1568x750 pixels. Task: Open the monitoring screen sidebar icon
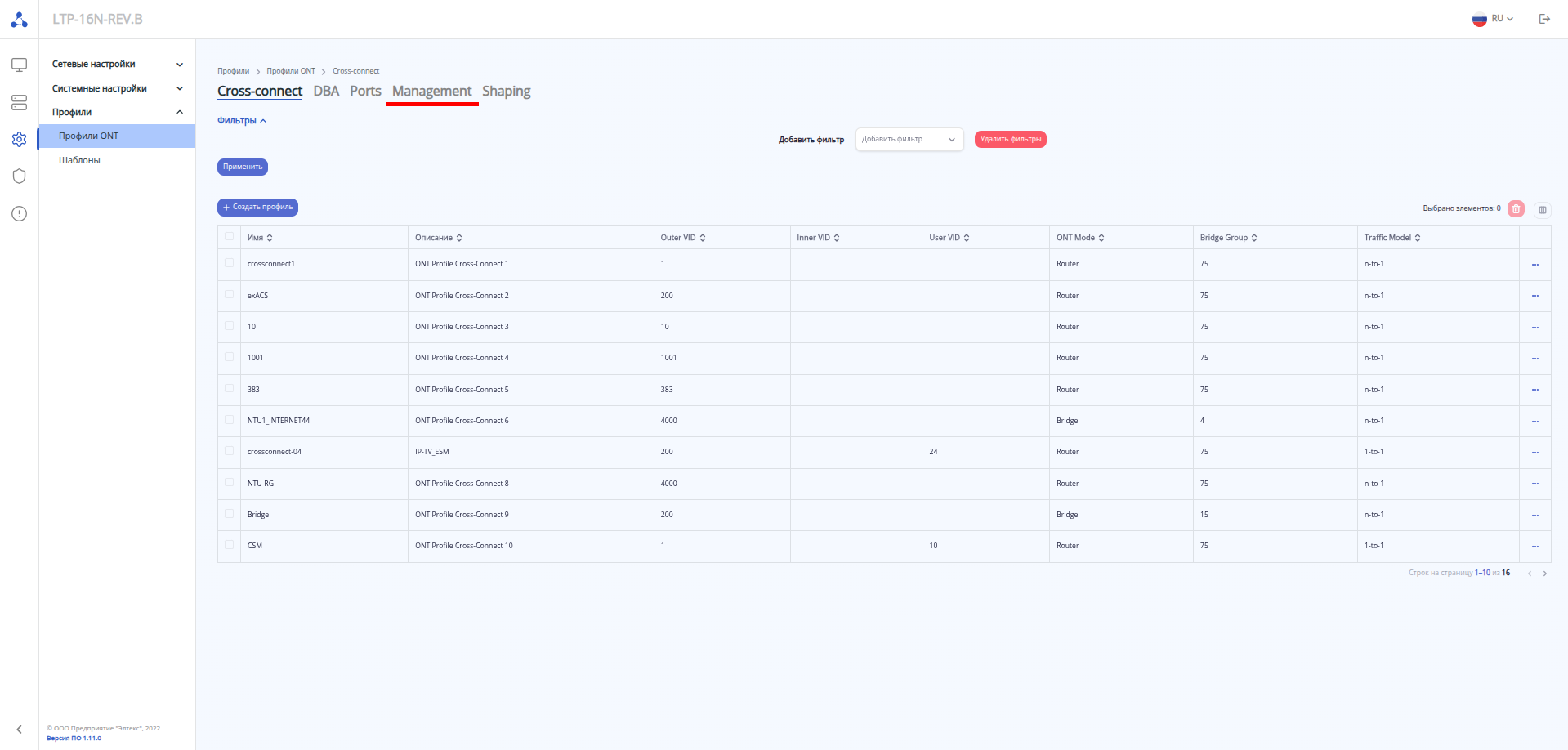pos(19,65)
